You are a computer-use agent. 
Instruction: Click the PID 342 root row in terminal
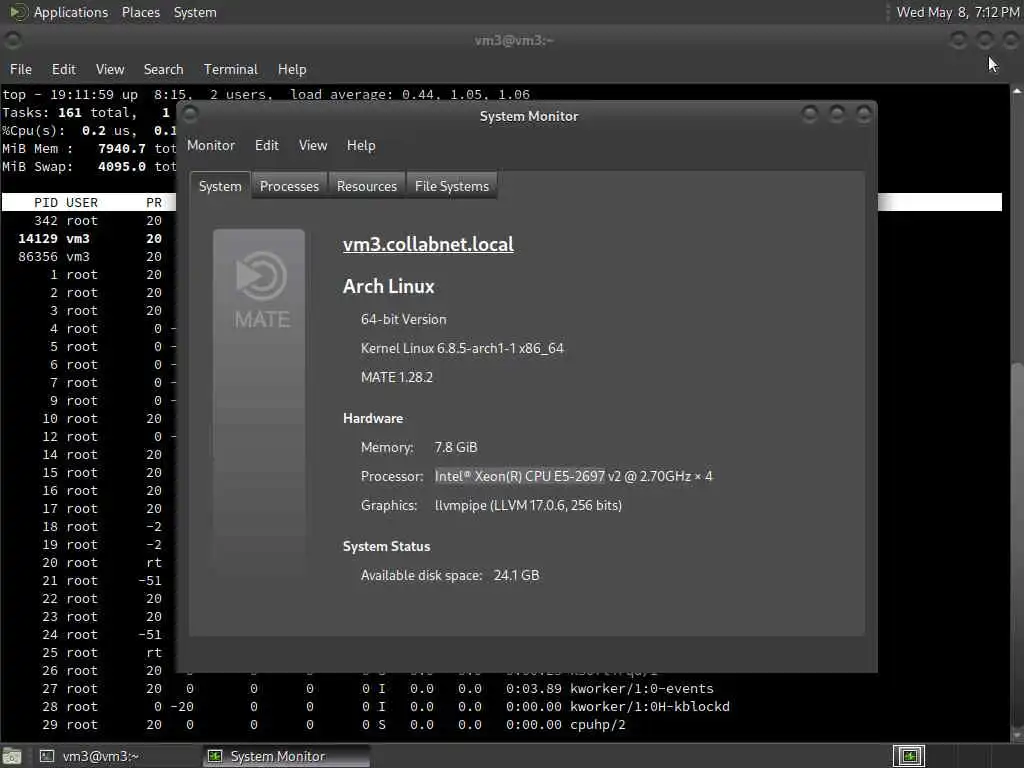click(89, 221)
